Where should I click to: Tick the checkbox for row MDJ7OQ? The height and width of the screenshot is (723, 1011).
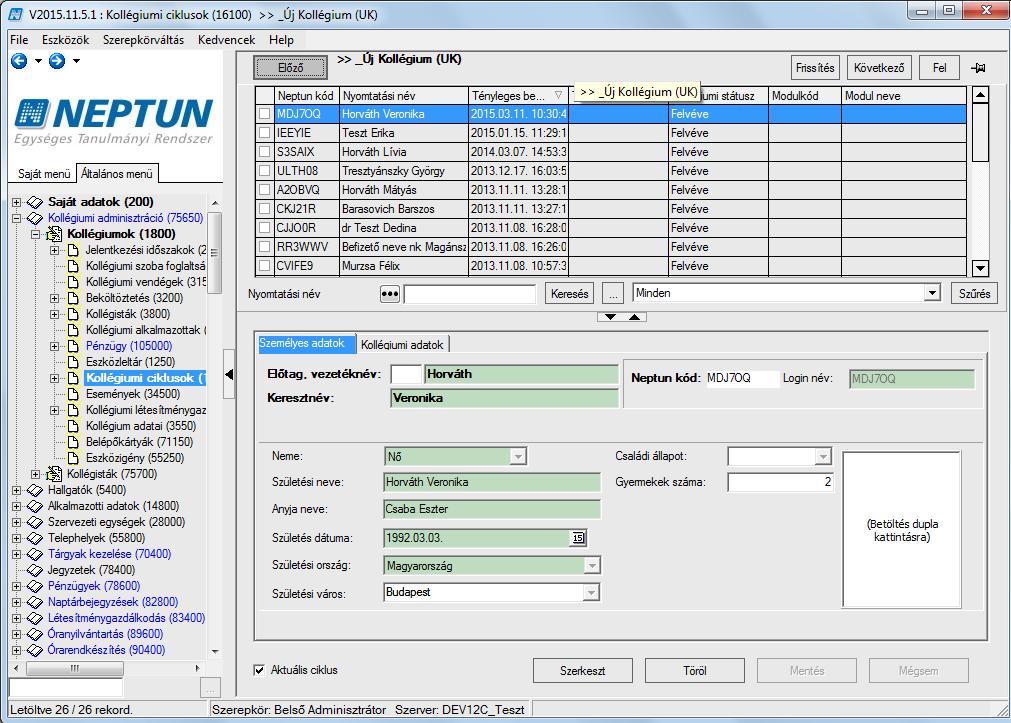pyautogui.click(x=264, y=114)
